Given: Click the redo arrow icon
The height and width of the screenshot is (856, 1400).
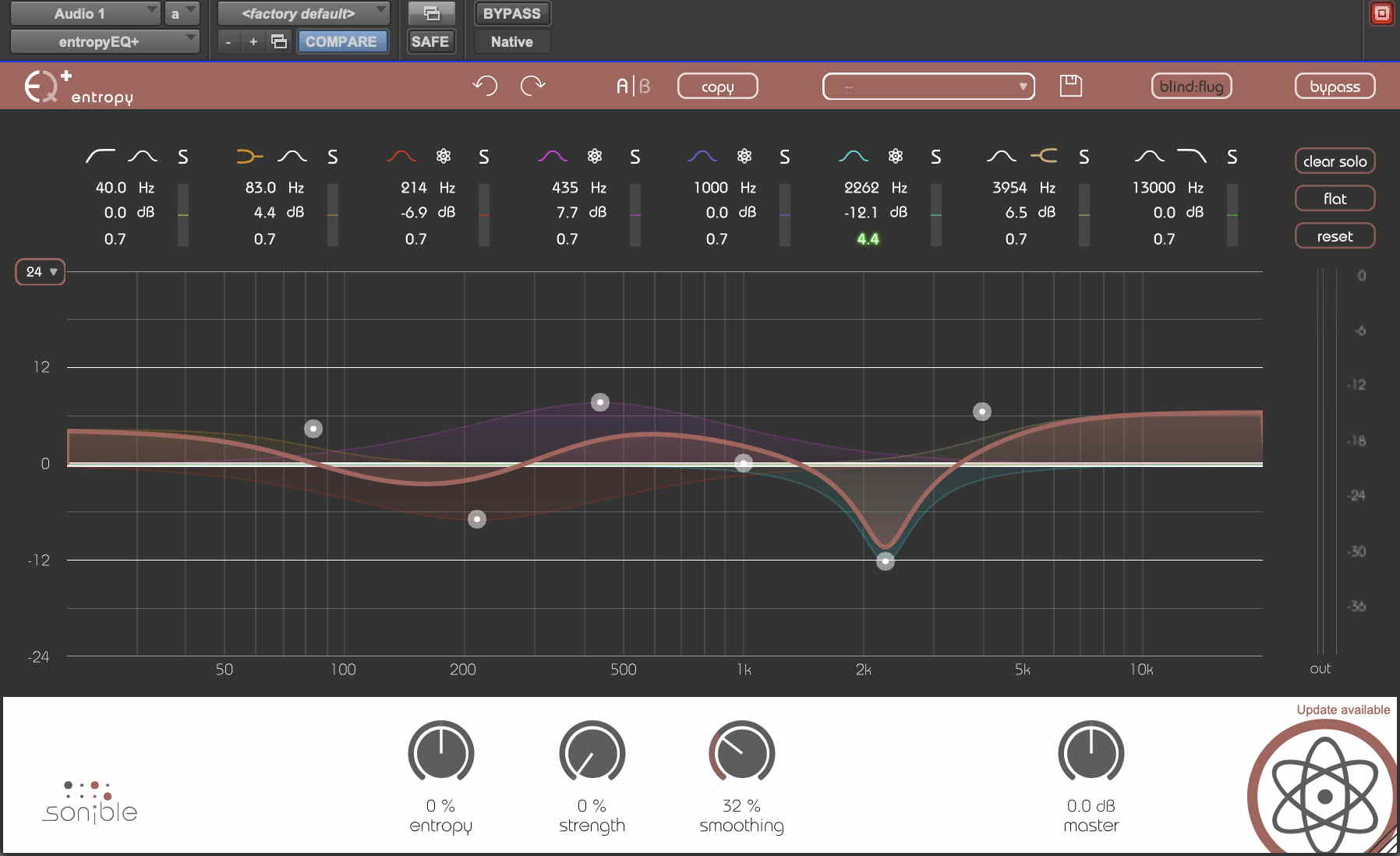Looking at the screenshot, I should (532, 85).
